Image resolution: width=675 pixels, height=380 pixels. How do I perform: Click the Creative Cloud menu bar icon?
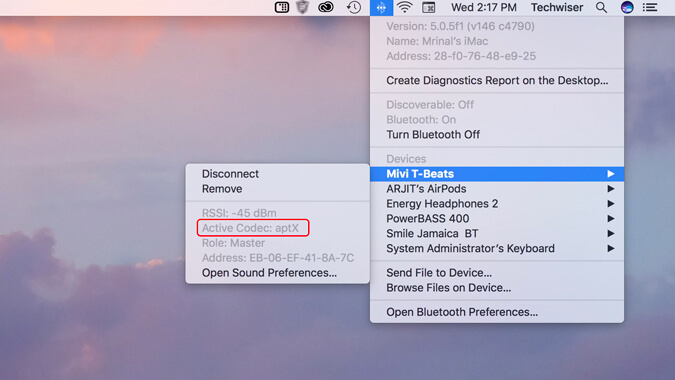click(326, 7)
